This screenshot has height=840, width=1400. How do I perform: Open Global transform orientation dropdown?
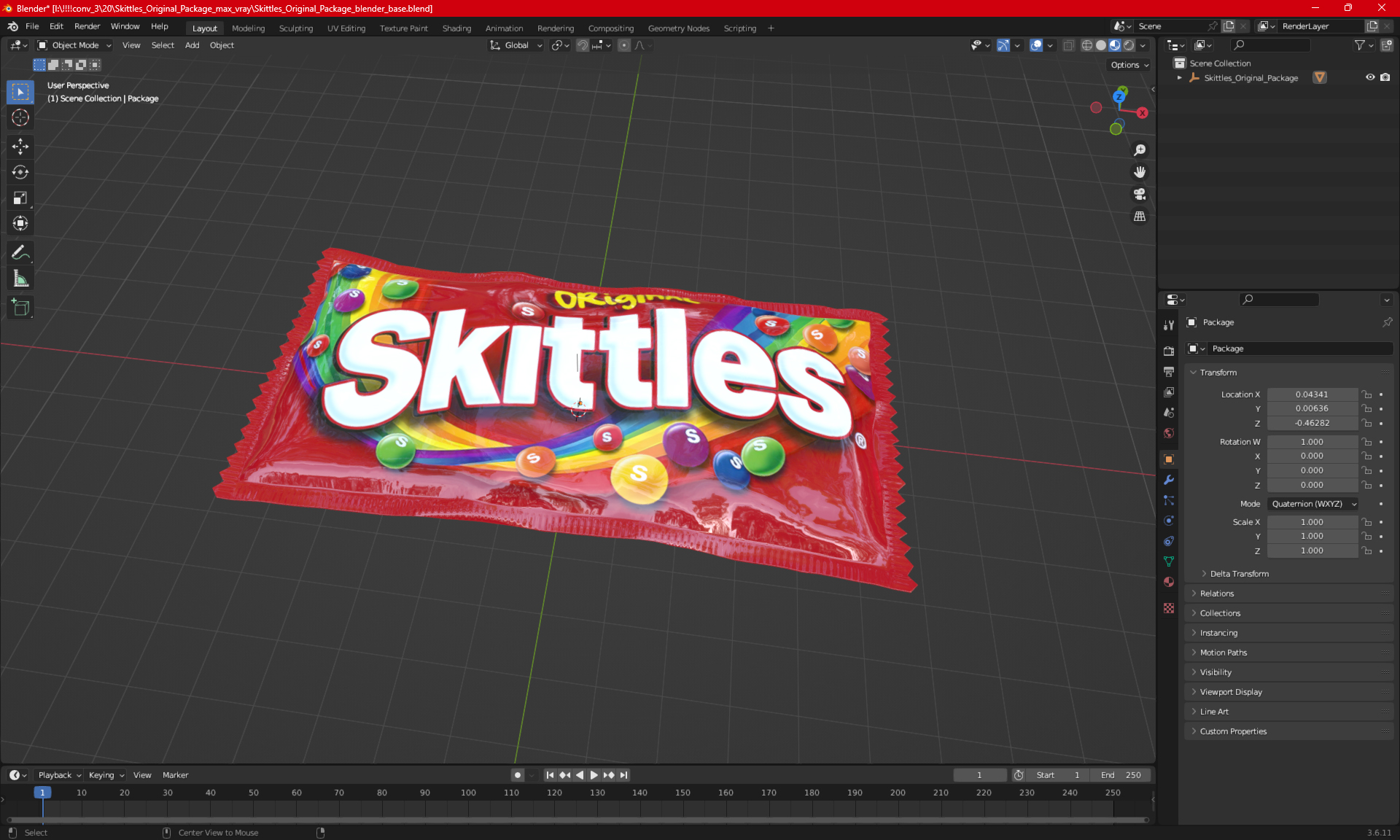516,45
